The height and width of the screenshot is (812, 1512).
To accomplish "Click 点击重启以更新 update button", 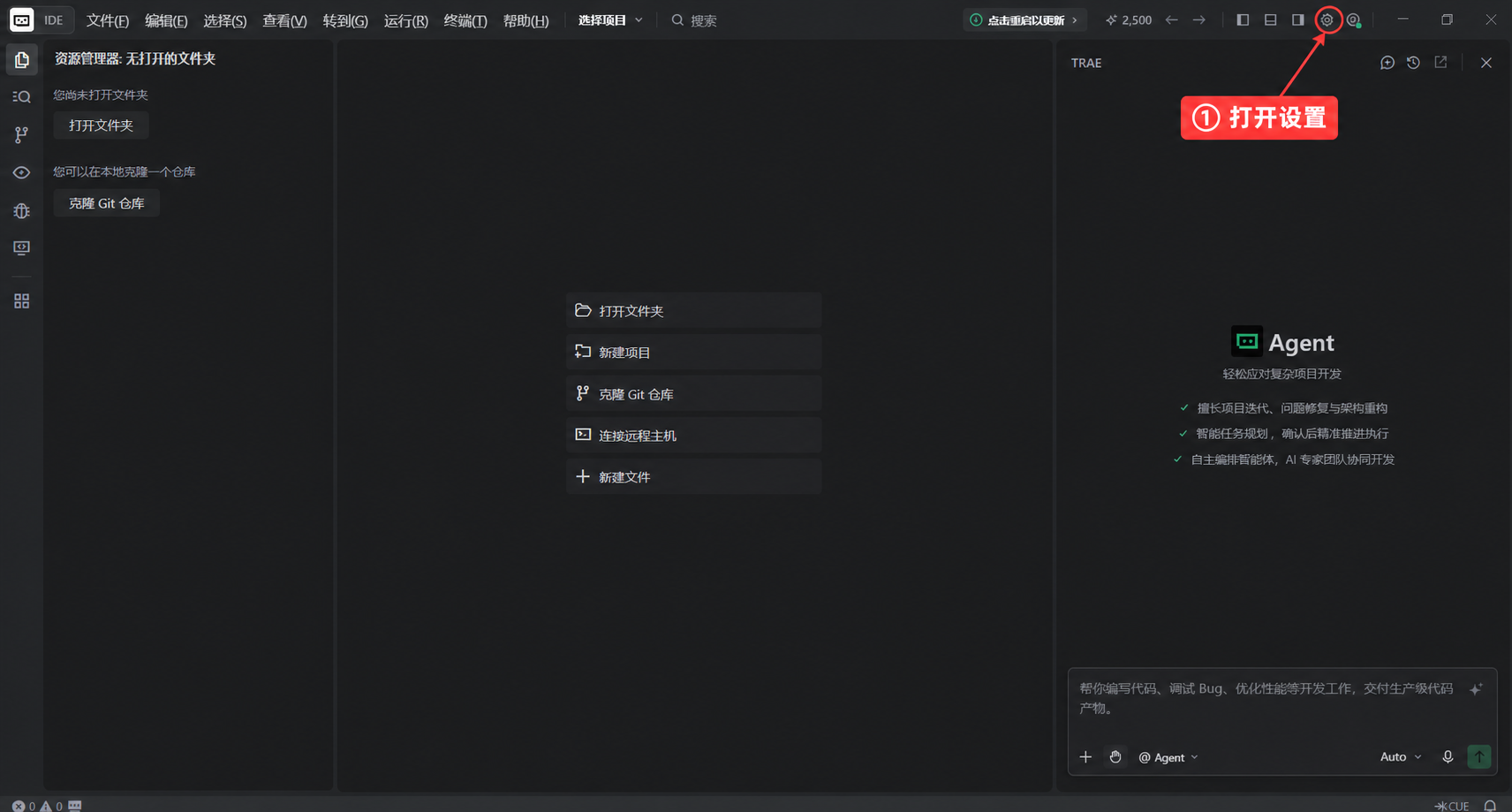I will [1024, 19].
